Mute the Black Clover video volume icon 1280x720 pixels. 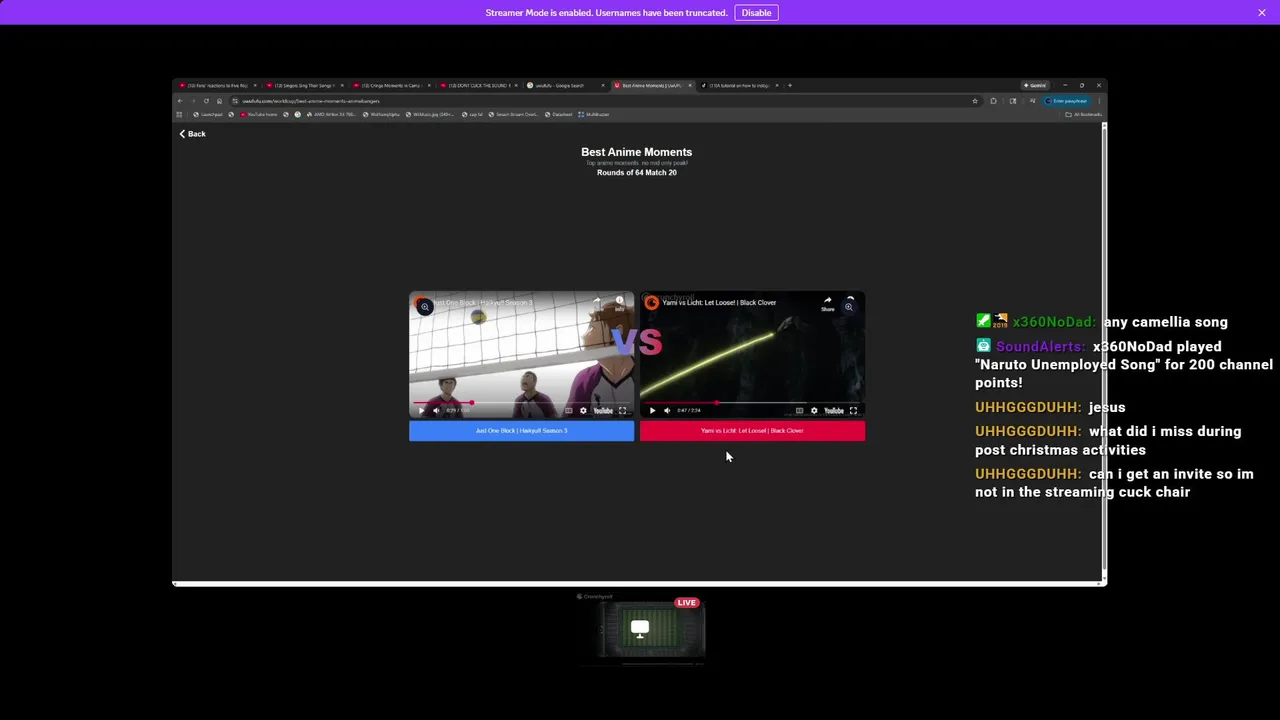[x=667, y=410]
